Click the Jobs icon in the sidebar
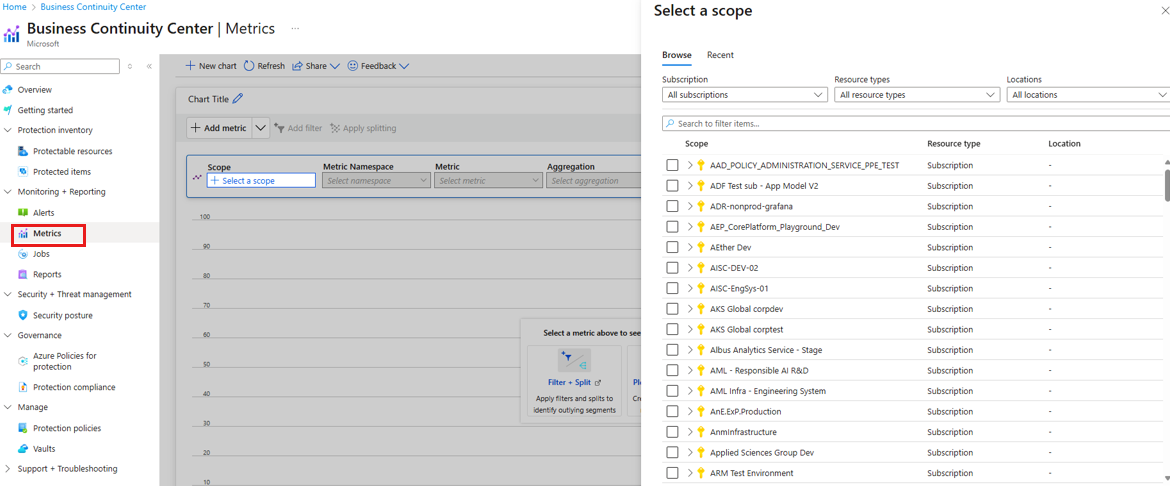1170x486 pixels. pos(23,254)
